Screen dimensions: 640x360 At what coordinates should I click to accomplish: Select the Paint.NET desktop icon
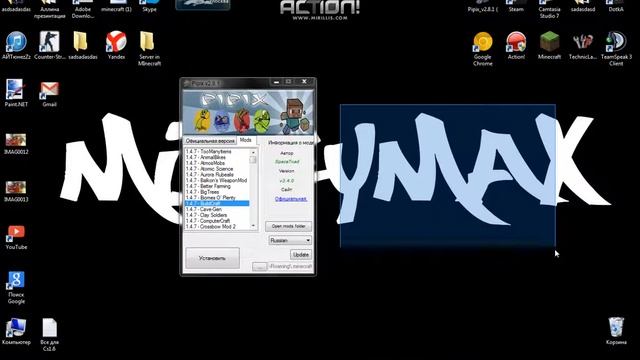pos(16,93)
